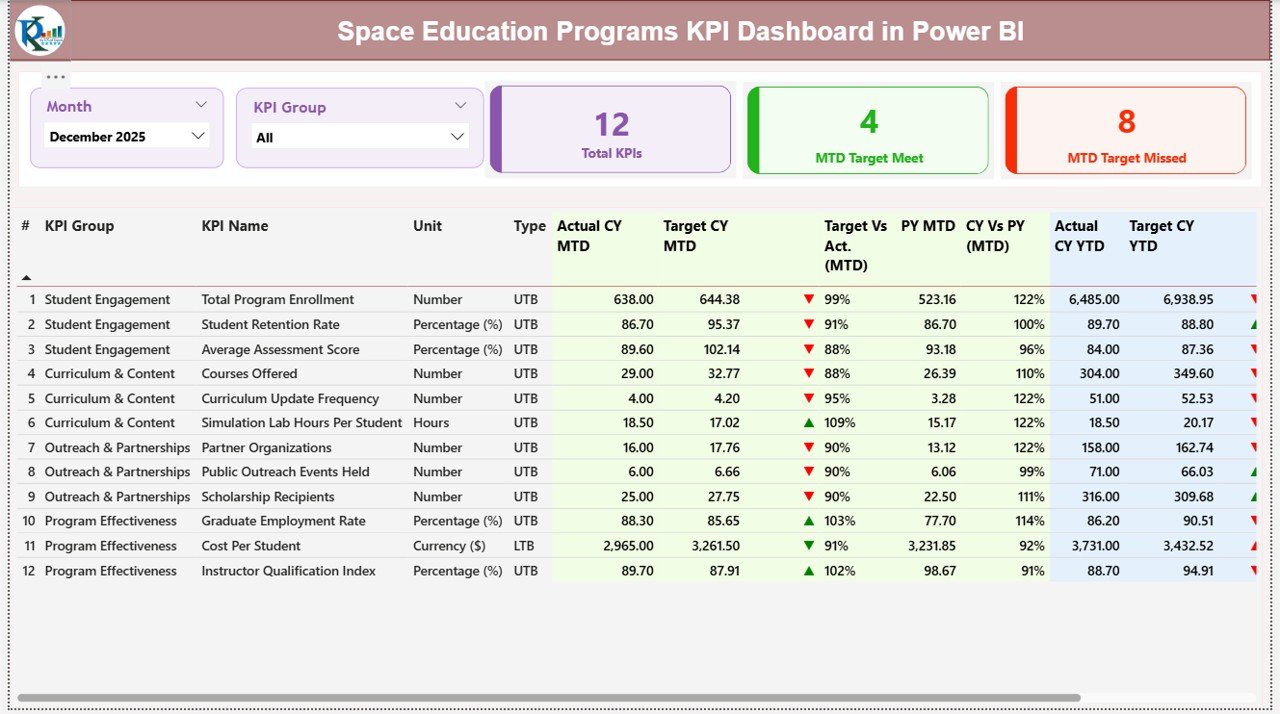Screen dimensions: 1280x714
Task: Click the KR analytics logo icon
Action: coord(38,31)
